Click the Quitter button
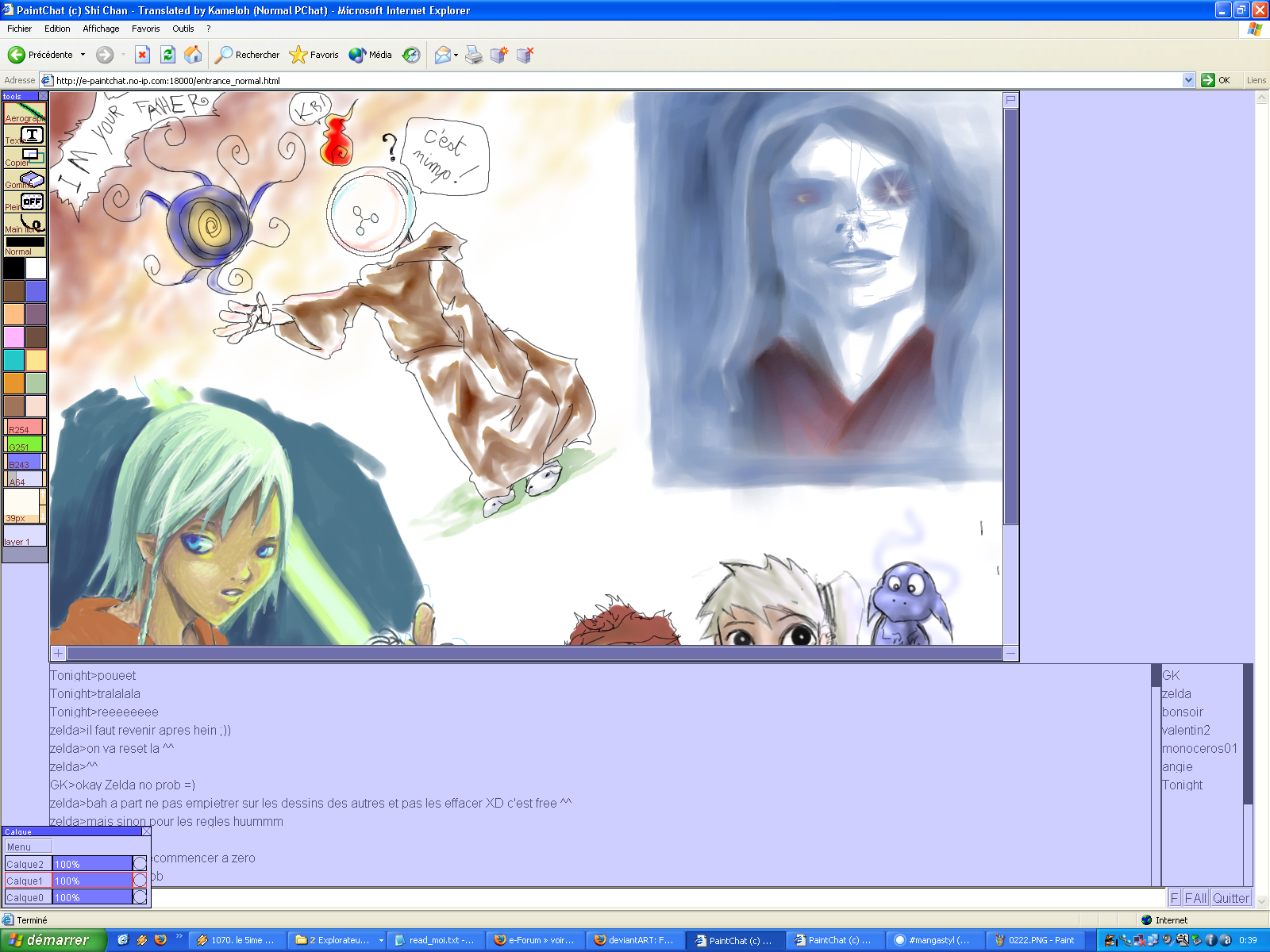 (1230, 898)
